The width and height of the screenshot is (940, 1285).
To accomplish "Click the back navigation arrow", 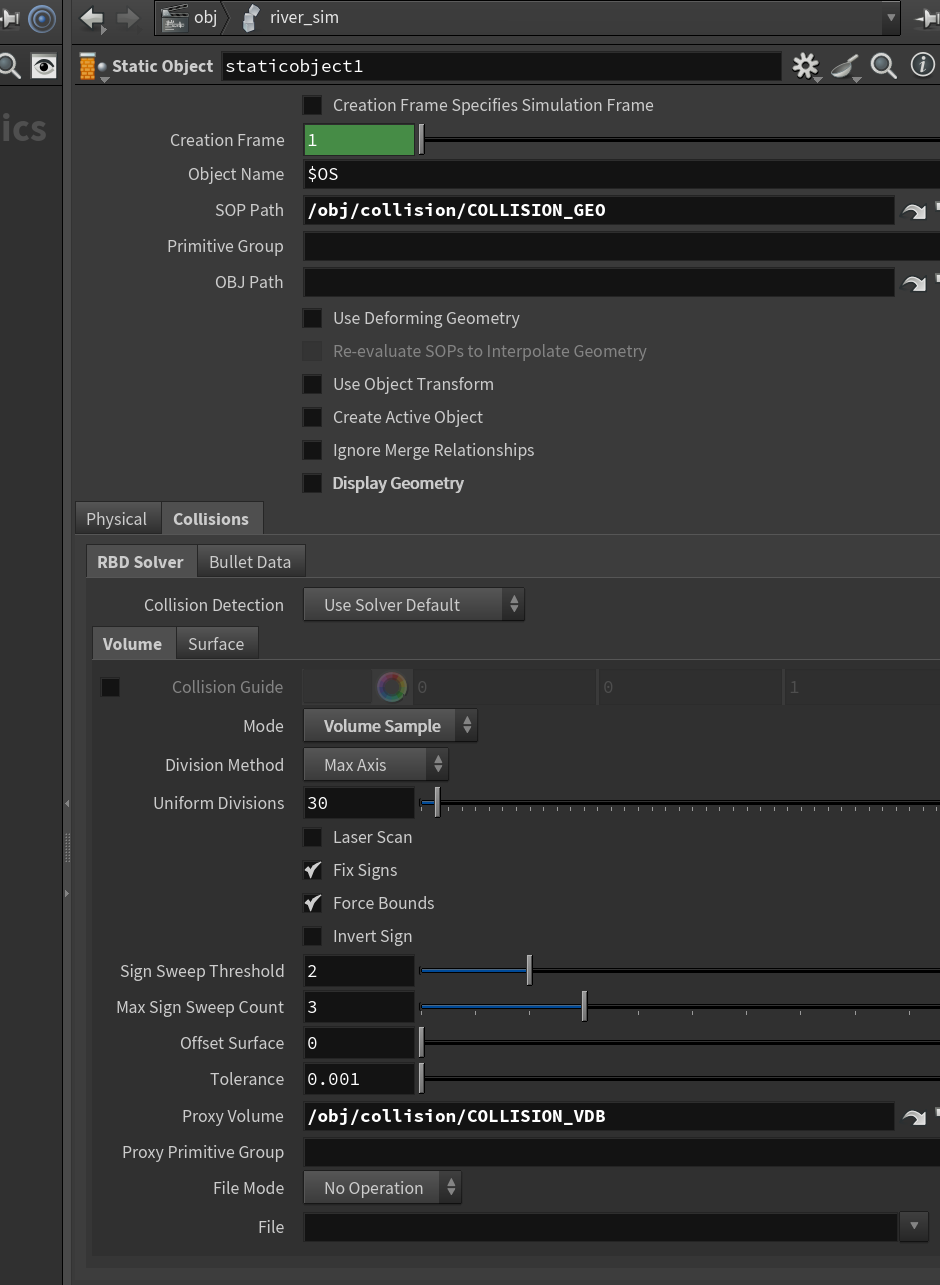I will tap(92, 18).
